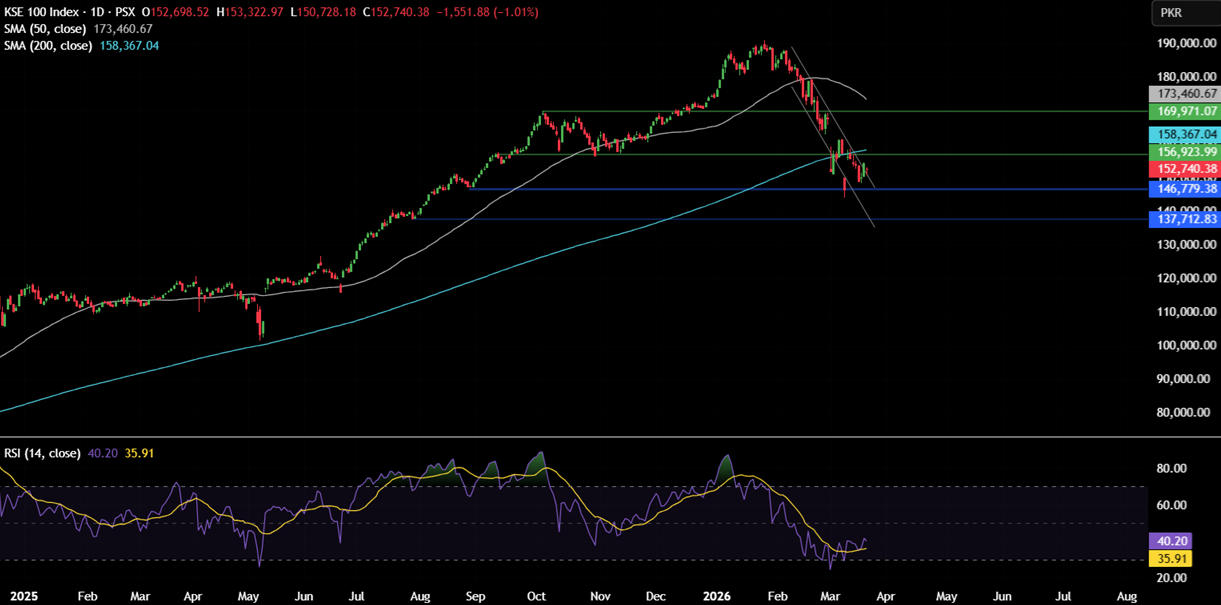1221x605 pixels.
Task: Click the SMA 200 value label 158,367.04
Action: (x=1185, y=134)
